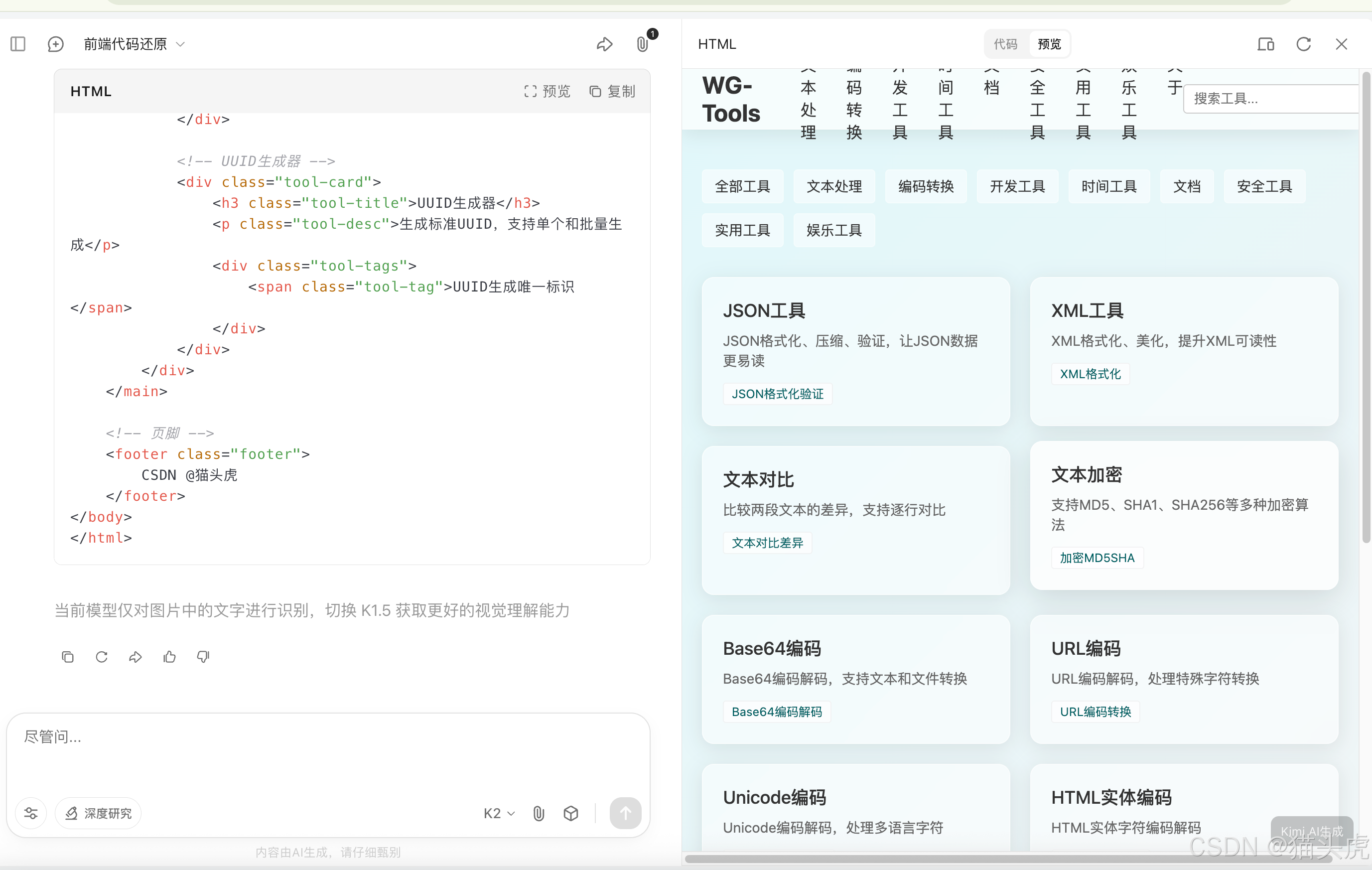Screen dimensions: 1372x870
Task: Click the 搜索工具 search field
Action: [1270, 99]
